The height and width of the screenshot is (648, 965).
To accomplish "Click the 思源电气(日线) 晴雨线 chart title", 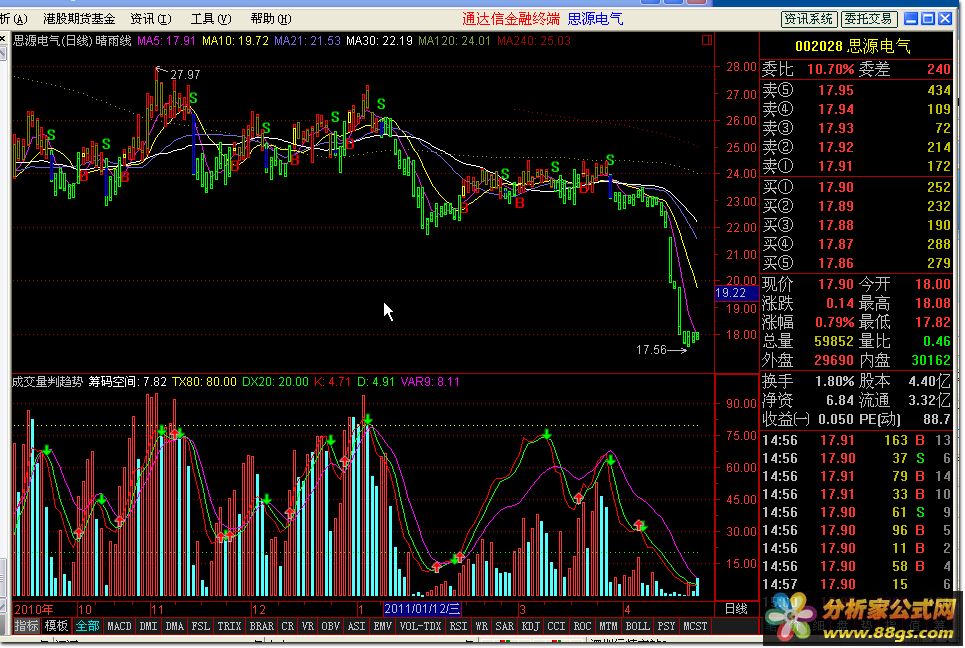I will (72, 41).
